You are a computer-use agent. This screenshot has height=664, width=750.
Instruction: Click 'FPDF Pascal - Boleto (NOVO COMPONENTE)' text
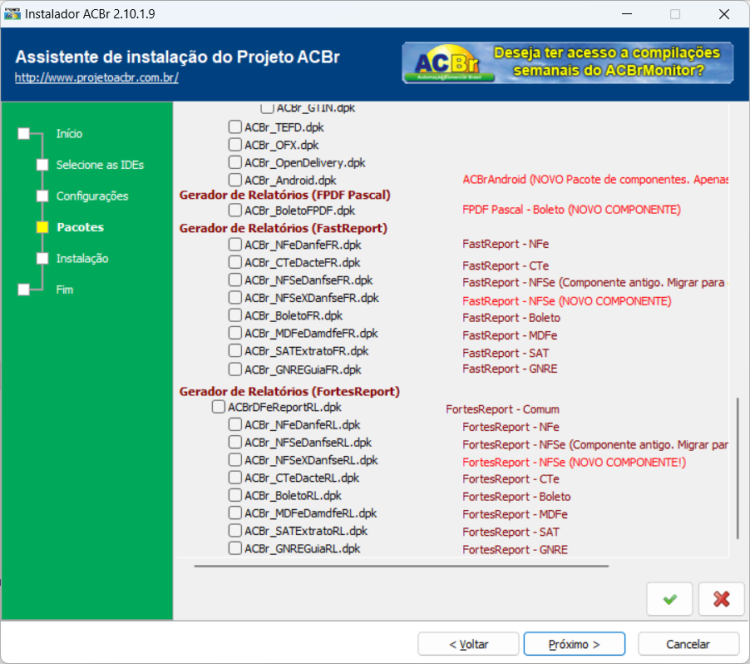pos(571,210)
